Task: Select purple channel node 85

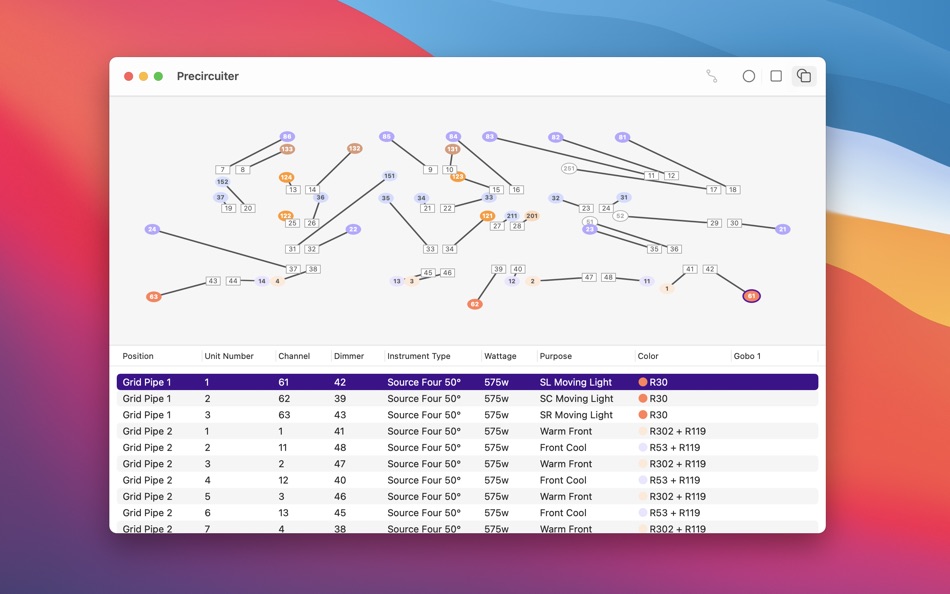Action: click(x=387, y=136)
